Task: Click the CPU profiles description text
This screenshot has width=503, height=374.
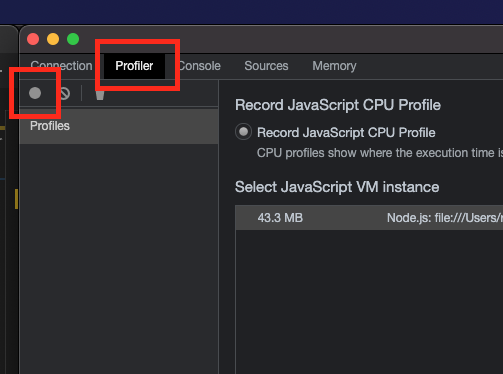Action: click(x=380, y=153)
